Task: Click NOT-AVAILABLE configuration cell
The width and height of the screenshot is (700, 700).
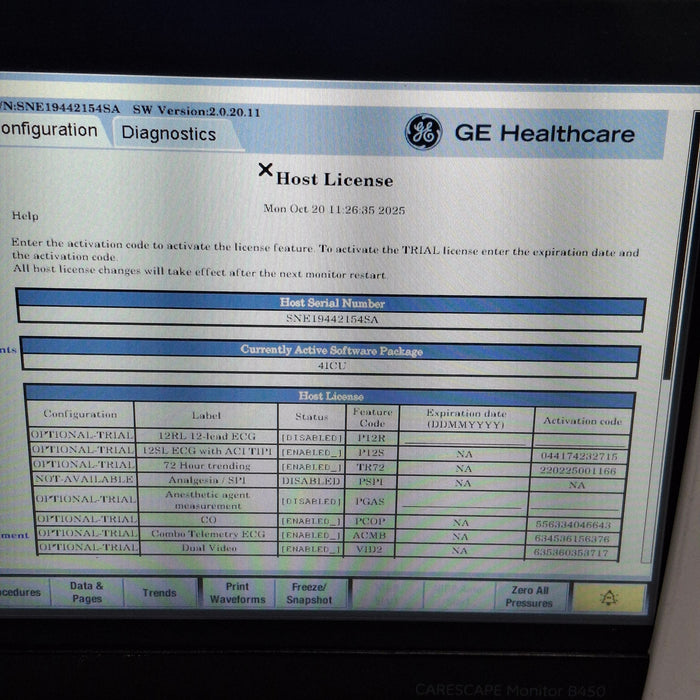Action: point(84,479)
